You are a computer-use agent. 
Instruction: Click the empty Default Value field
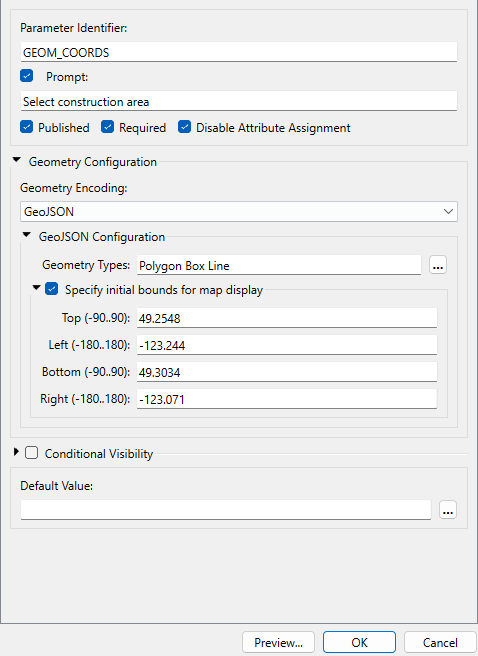pyautogui.click(x=226, y=510)
